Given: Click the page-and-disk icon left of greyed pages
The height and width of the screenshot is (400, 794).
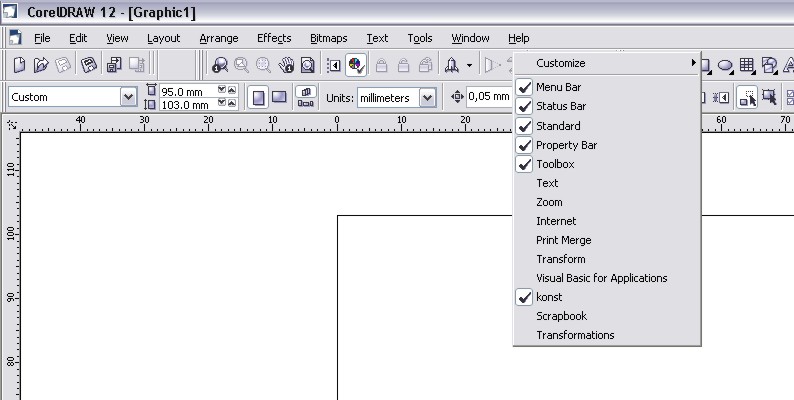Looking at the screenshot, I should click(x=114, y=65).
